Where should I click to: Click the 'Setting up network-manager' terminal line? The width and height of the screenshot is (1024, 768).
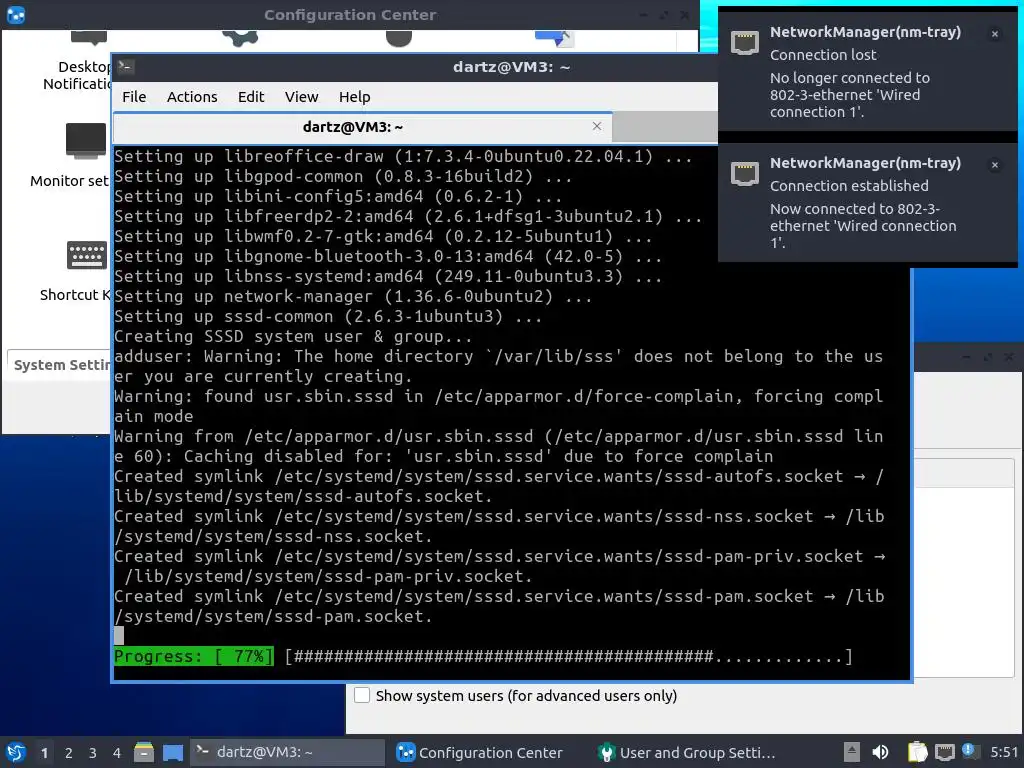click(353, 296)
